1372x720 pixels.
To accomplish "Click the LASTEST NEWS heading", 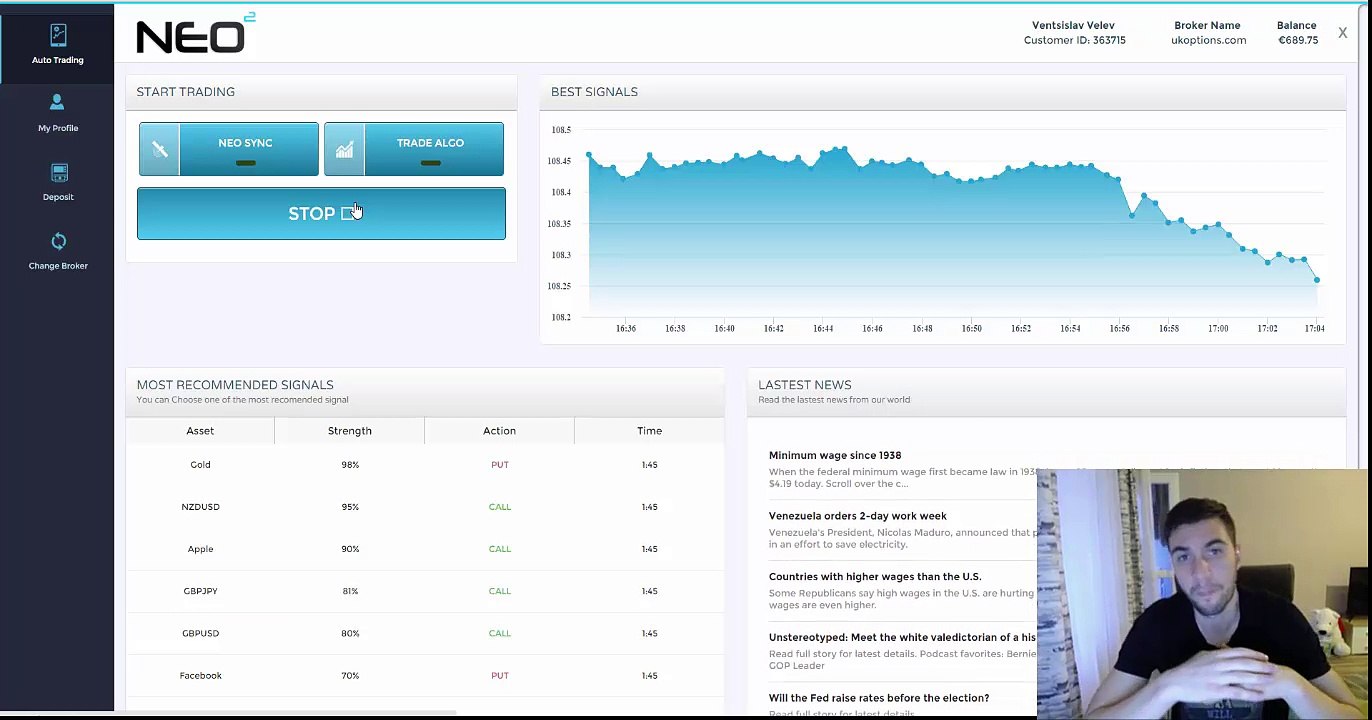I will 805,385.
